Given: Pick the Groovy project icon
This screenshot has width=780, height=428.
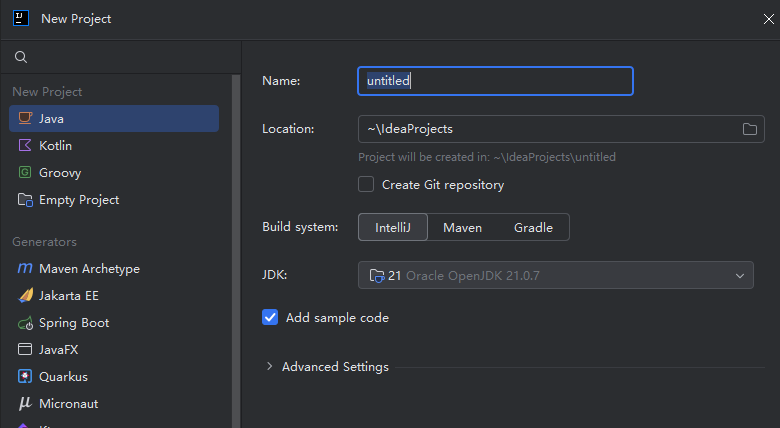Looking at the screenshot, I should [x=25, y=172].
